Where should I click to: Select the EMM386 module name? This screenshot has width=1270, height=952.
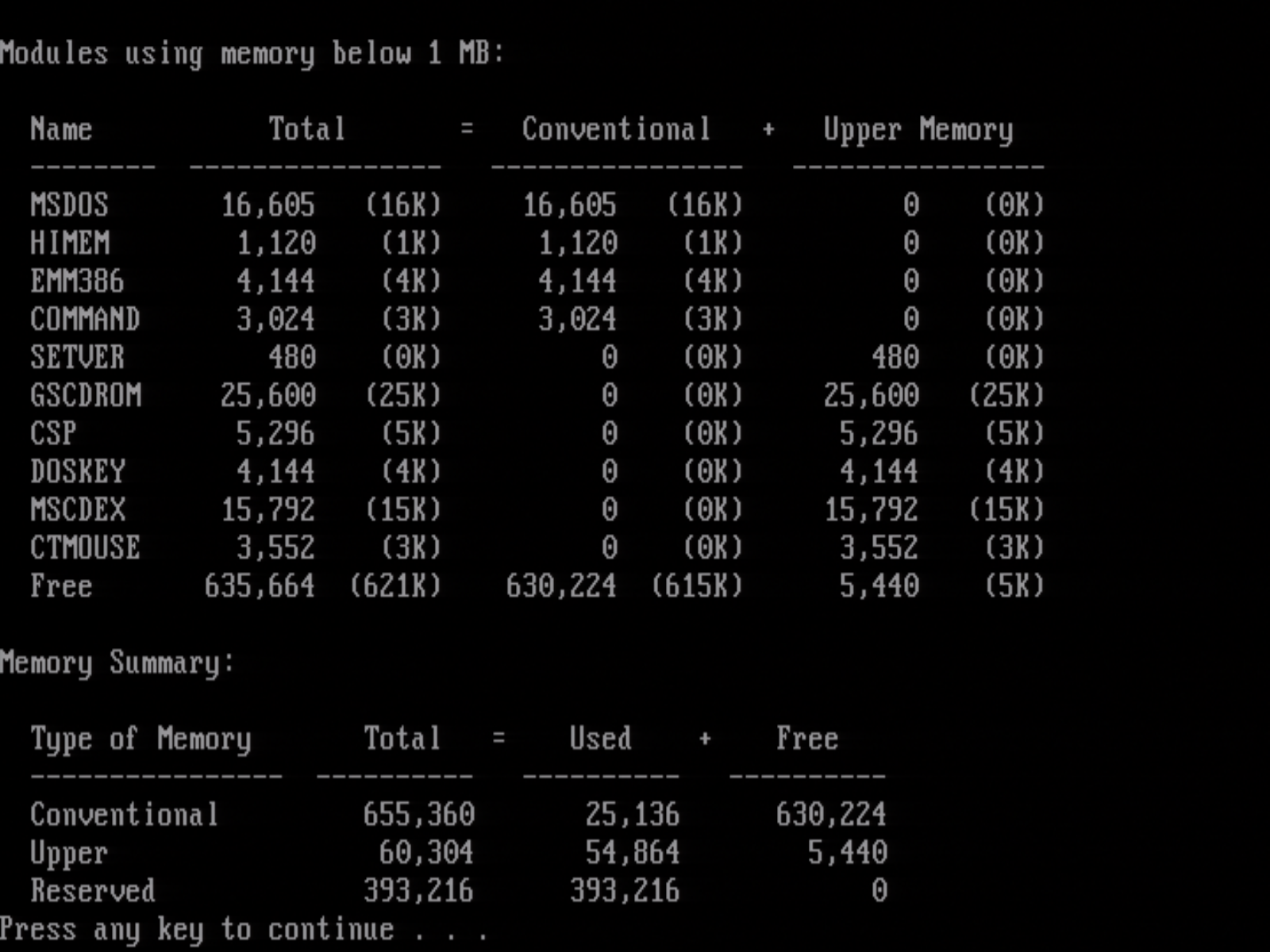coord(77,281)
